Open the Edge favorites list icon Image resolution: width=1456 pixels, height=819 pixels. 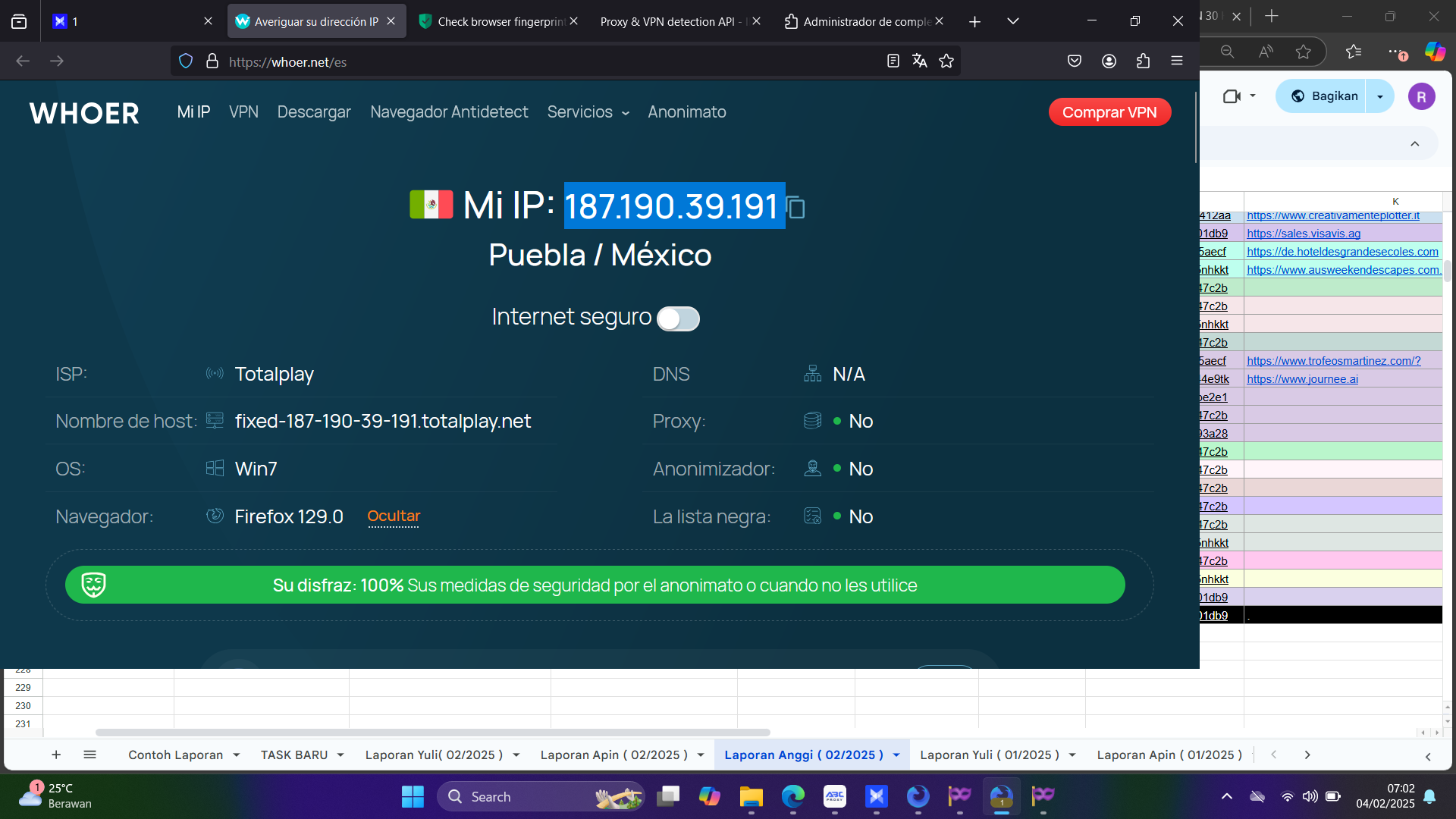click(x=1354, y=52)
